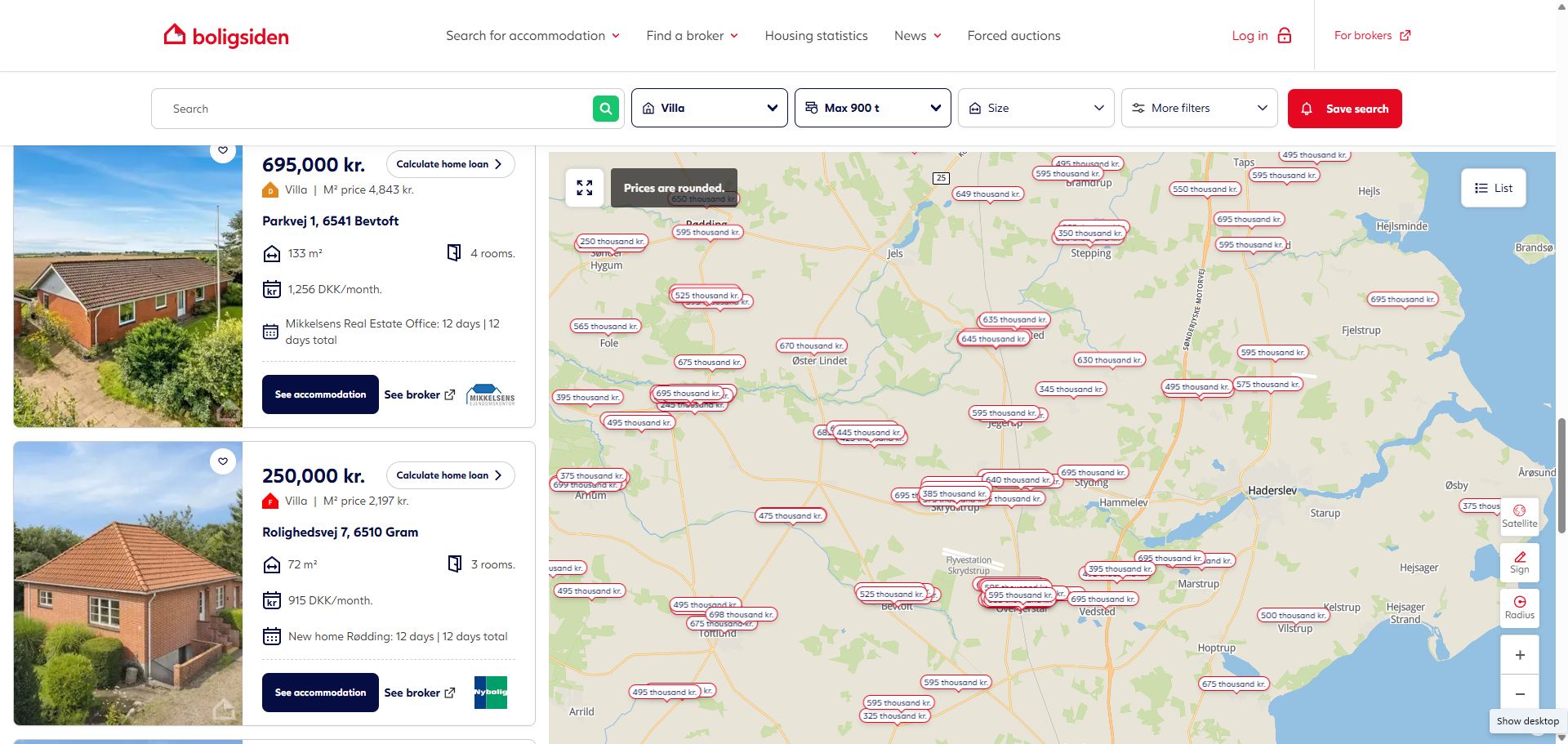Open Housing statistics menu item

(x=816, y=36)
